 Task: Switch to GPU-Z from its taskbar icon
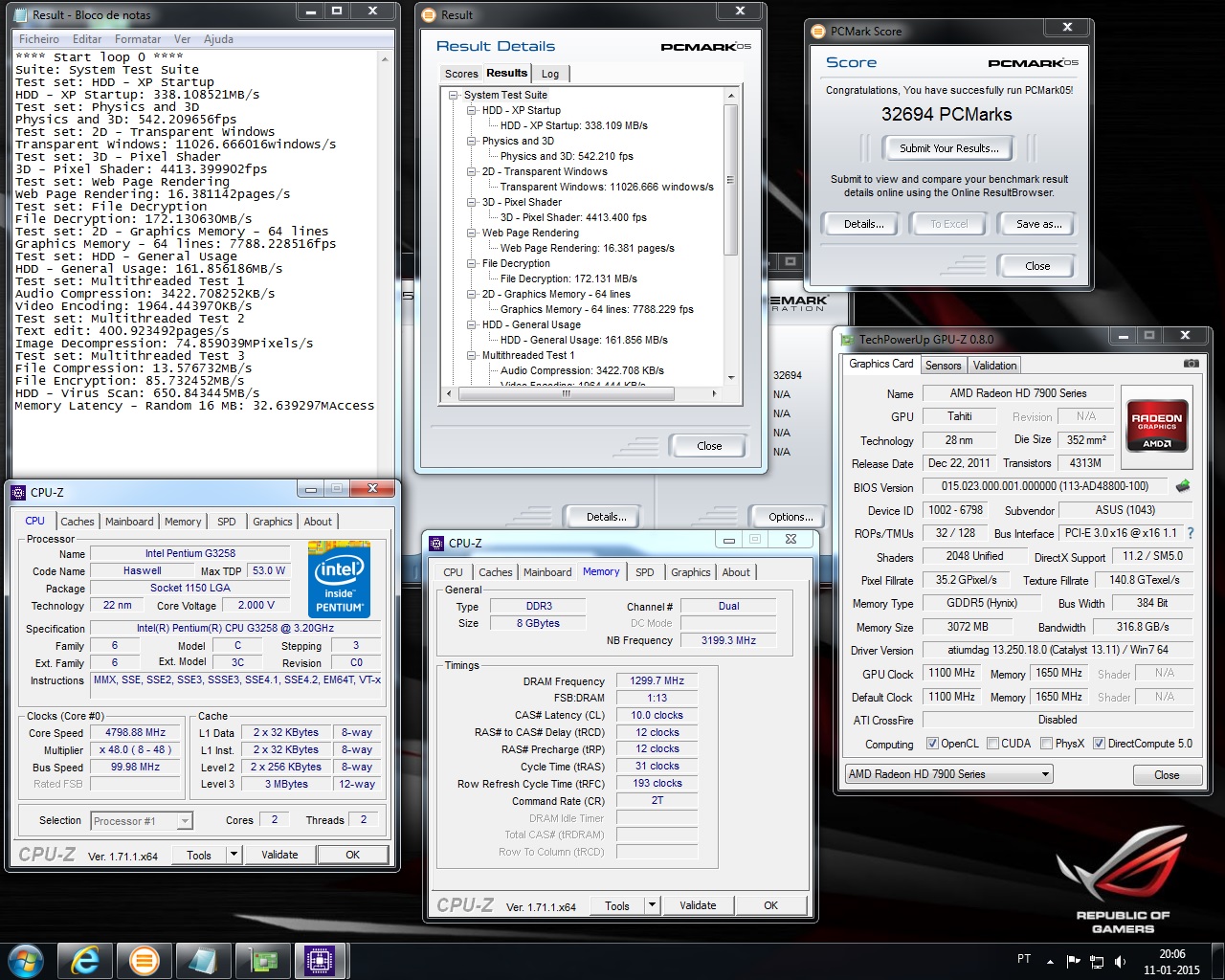262,960
